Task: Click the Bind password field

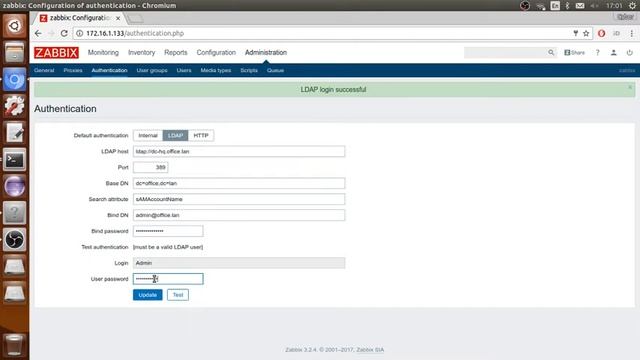Action: tap(168, 231)
